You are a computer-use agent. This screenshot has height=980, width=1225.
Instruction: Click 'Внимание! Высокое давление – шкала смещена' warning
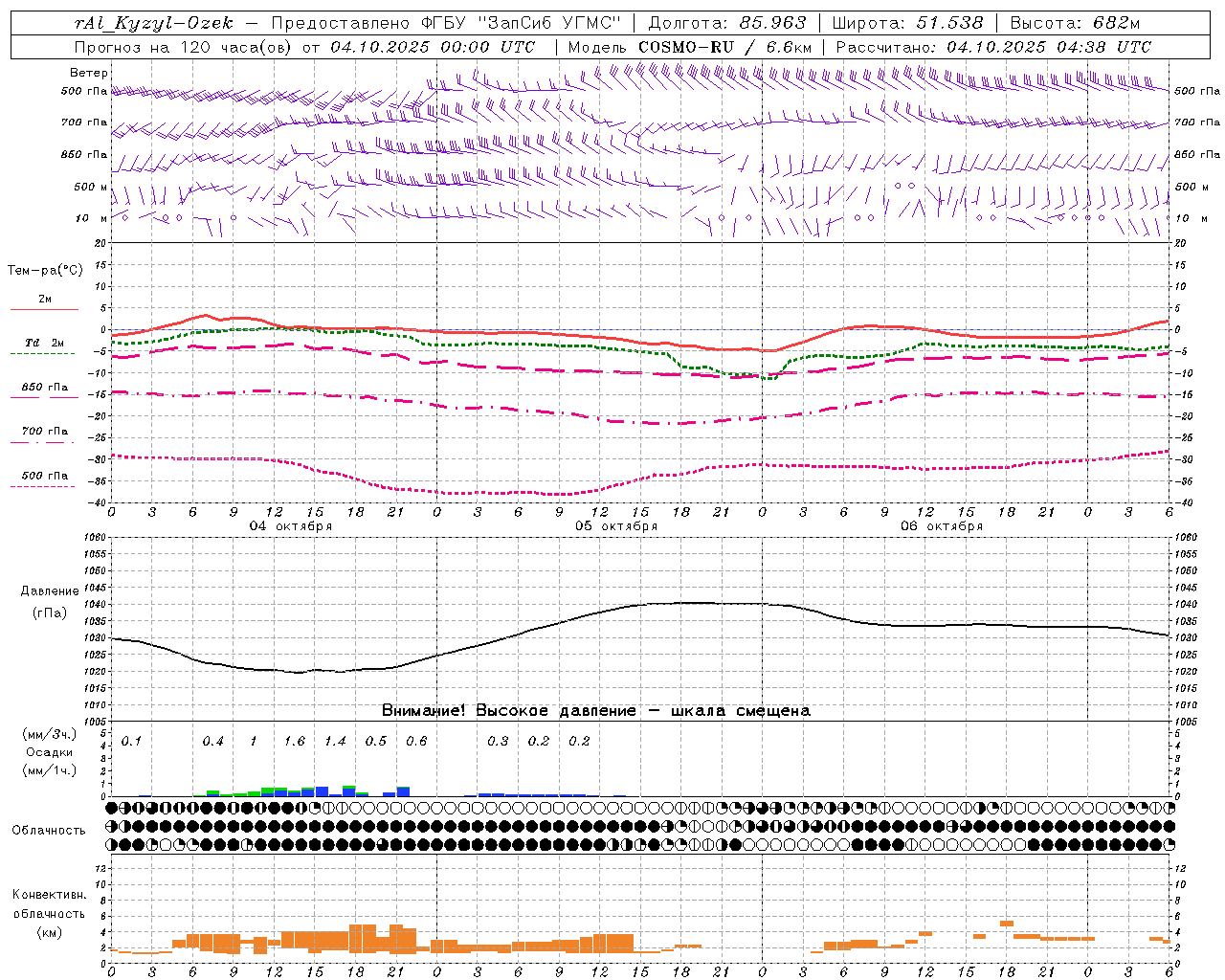596,711
